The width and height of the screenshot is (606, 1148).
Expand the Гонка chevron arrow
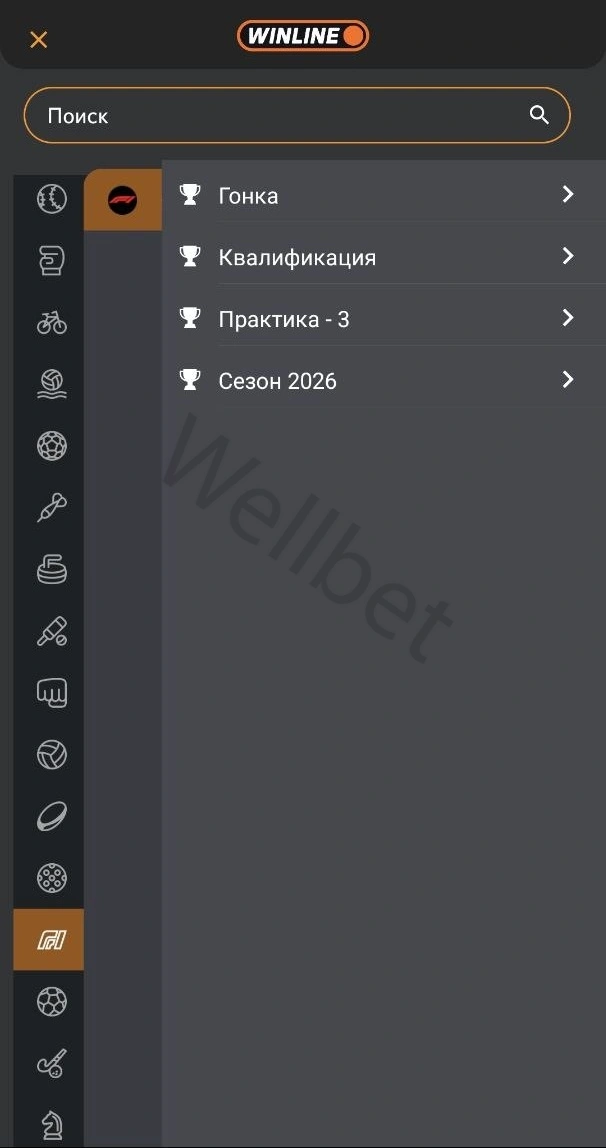568,194
